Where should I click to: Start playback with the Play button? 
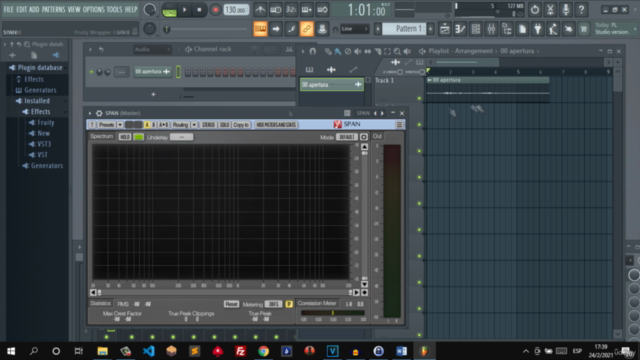tap(184, 9)
